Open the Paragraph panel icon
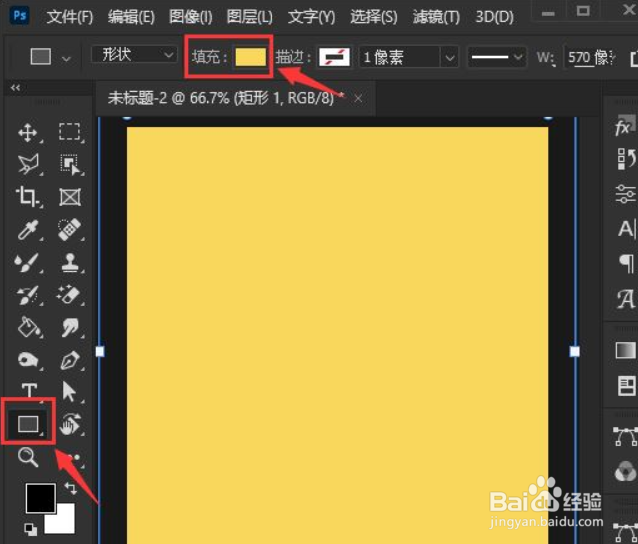This screenshot has height=544, width=638. (627, 263)
